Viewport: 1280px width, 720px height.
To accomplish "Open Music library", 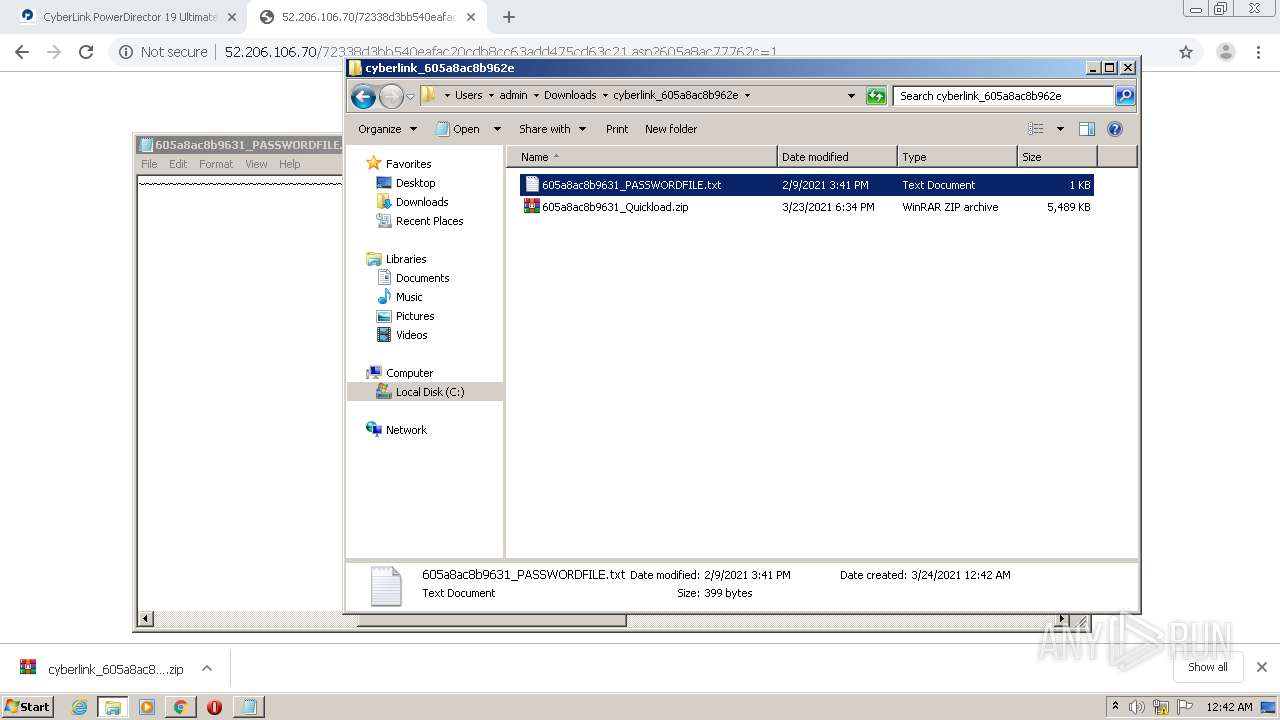I will 409,297.
